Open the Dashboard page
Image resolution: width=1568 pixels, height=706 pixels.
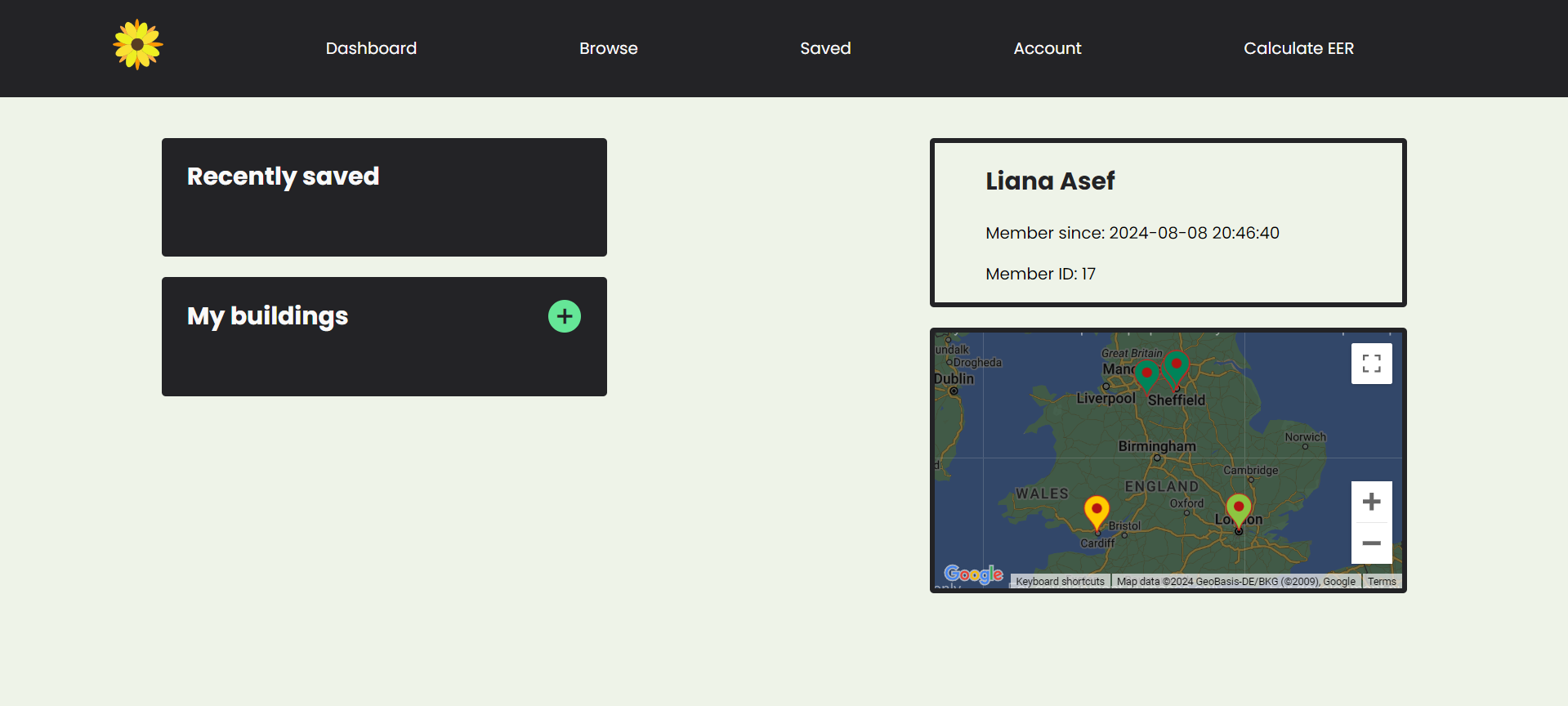371,48
